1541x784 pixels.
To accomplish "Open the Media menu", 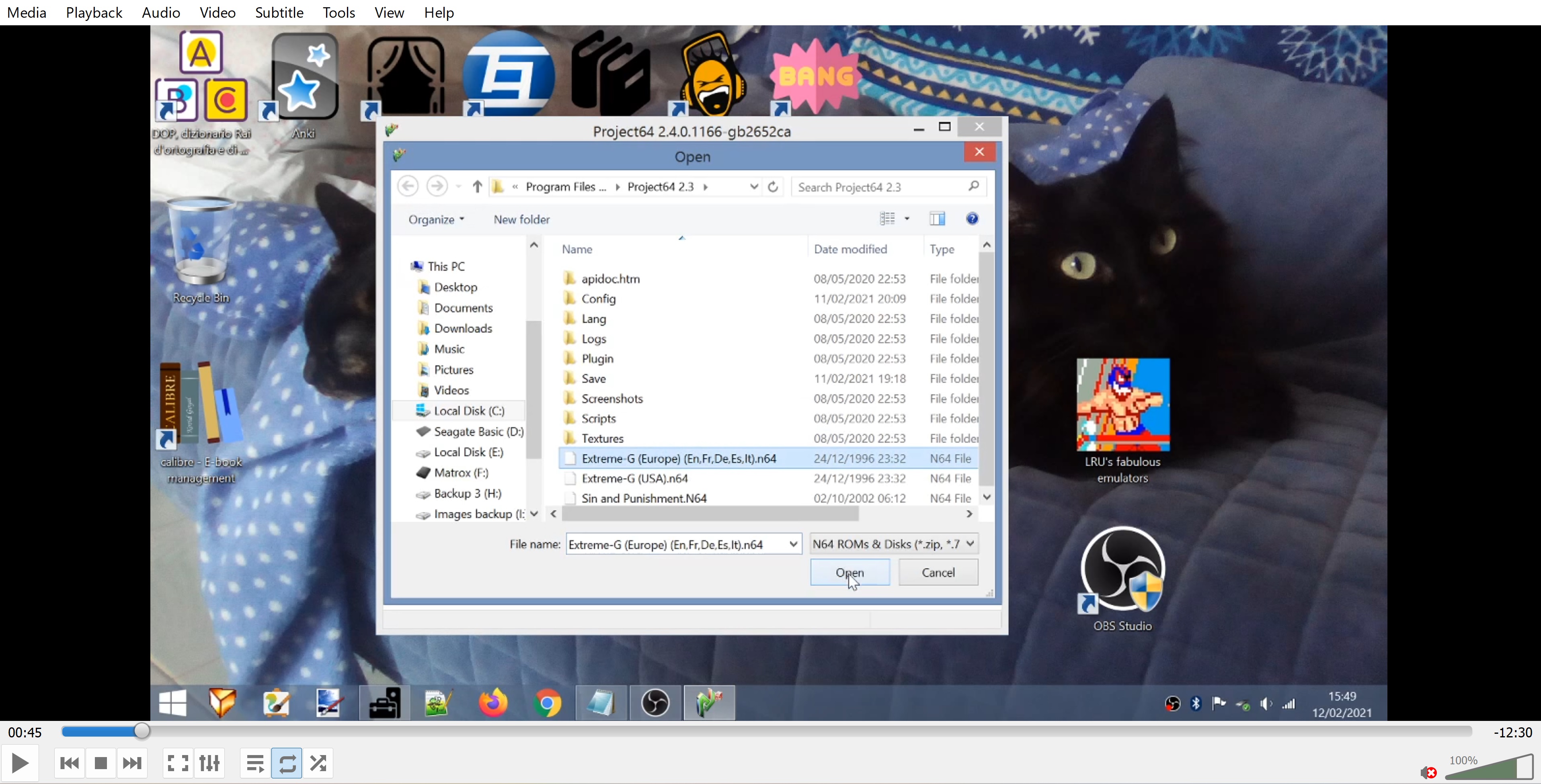I will (x=26, y=12).
